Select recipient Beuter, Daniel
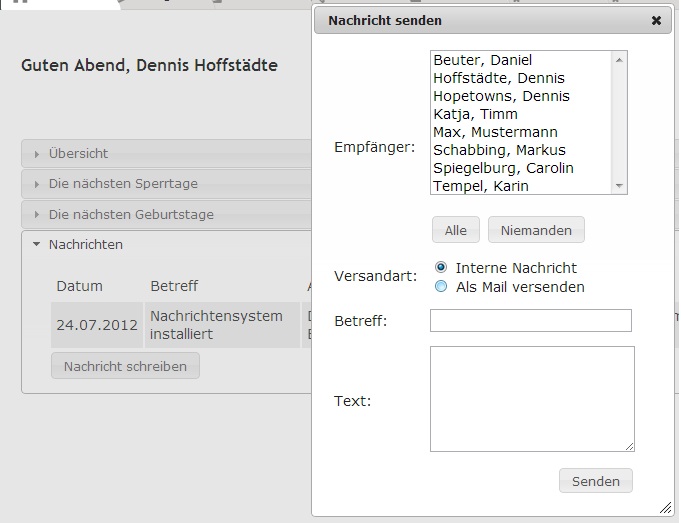The width and height of the screenshot is (681, 523). coord(482,60)
